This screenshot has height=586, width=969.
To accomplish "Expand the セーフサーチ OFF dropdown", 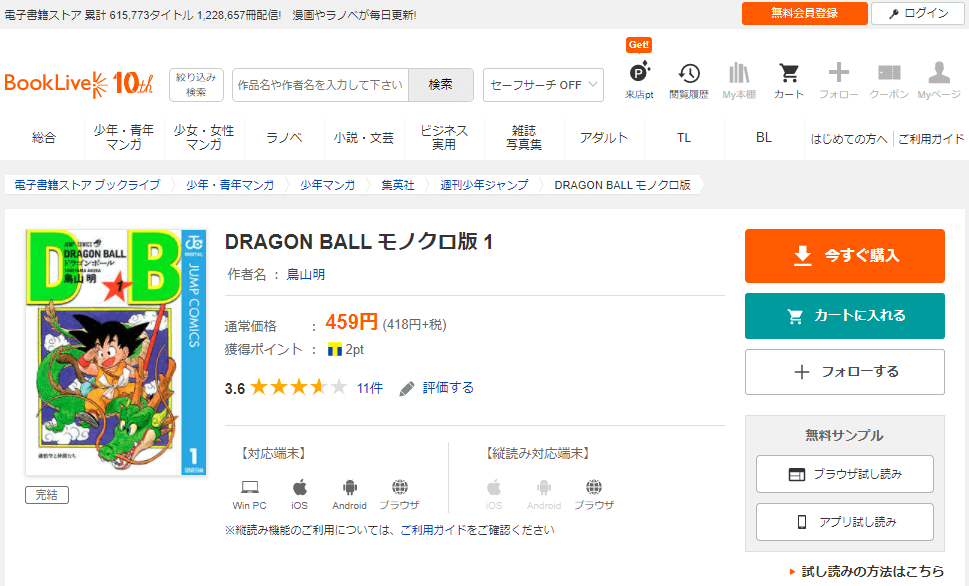I will click(543, 85).
